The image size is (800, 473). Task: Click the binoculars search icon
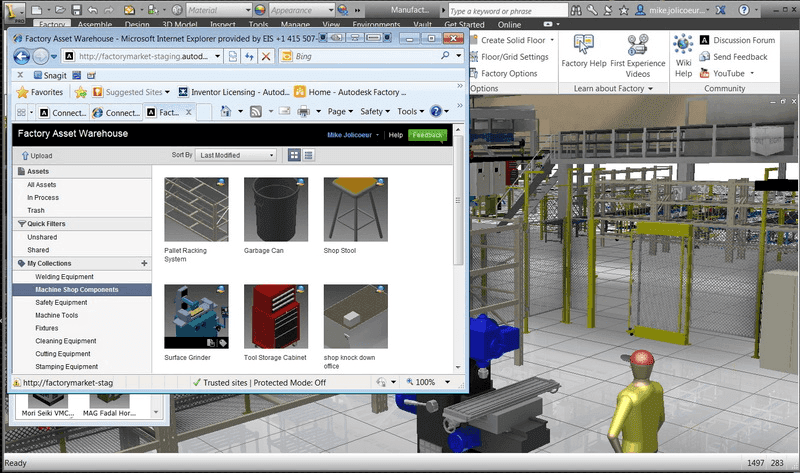point(576,10)
